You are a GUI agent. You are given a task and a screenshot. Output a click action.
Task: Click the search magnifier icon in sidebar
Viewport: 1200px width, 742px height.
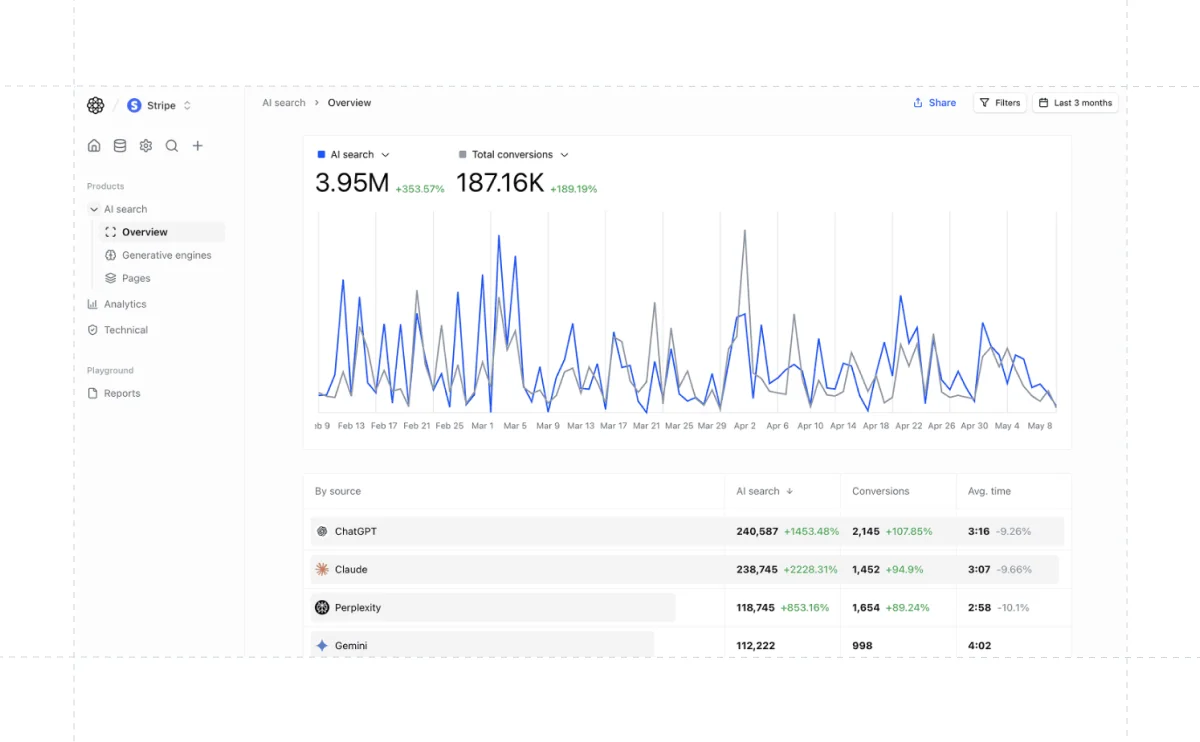point(172,146)
